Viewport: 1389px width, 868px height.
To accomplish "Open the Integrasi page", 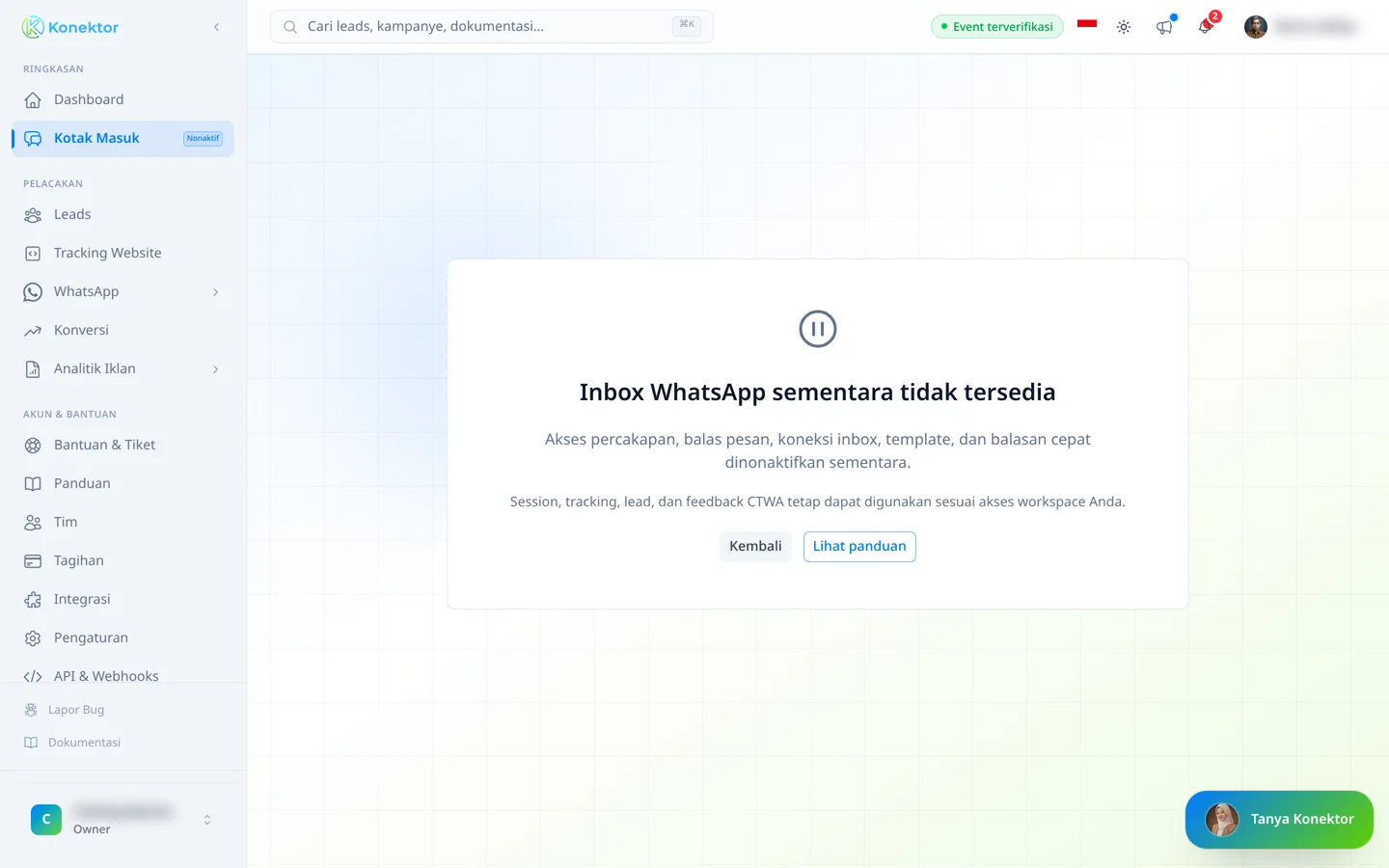I will [123, 599].
